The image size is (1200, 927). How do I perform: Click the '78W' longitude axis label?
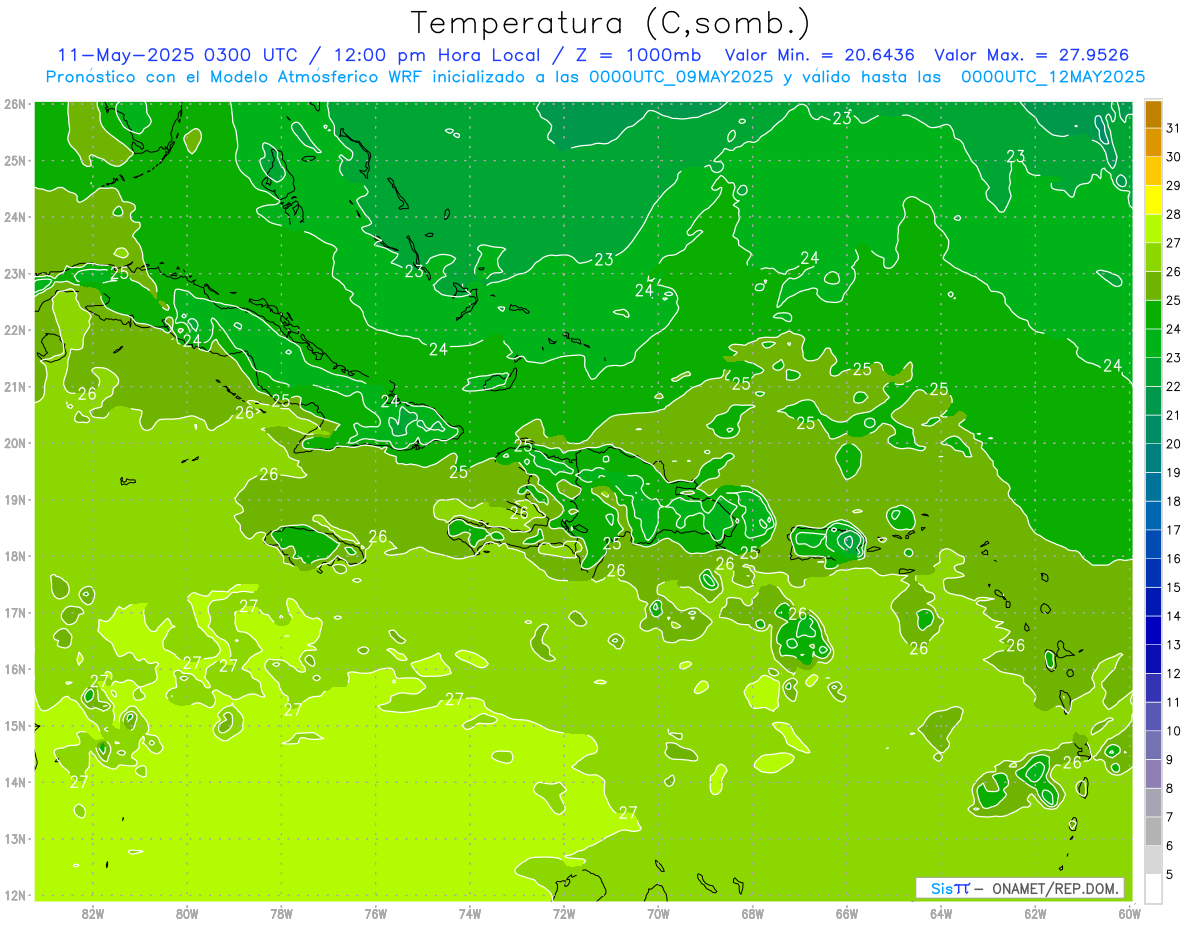(281, 914)
